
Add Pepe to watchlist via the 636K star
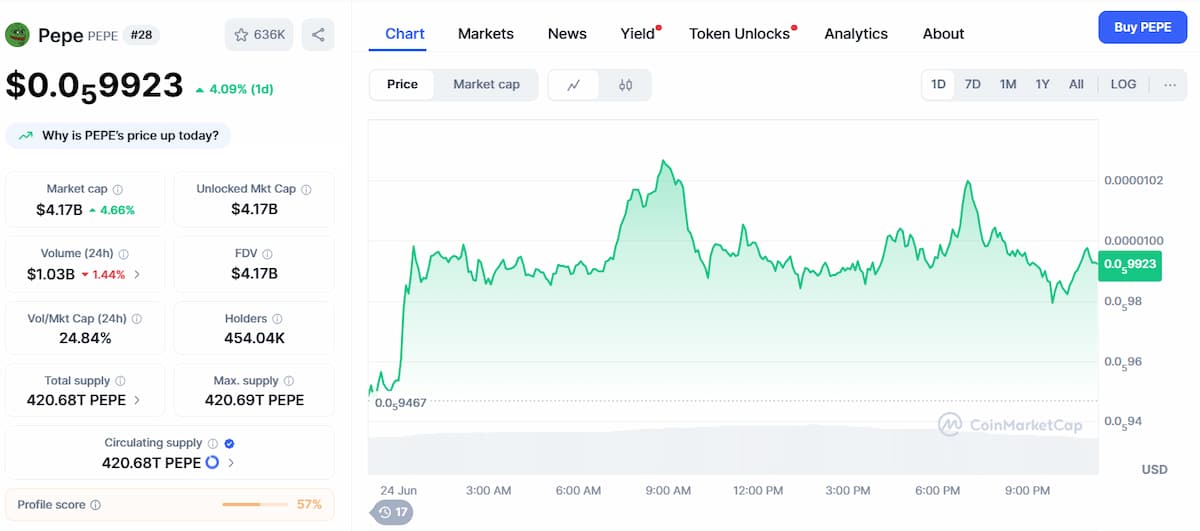tap(259, 35)
